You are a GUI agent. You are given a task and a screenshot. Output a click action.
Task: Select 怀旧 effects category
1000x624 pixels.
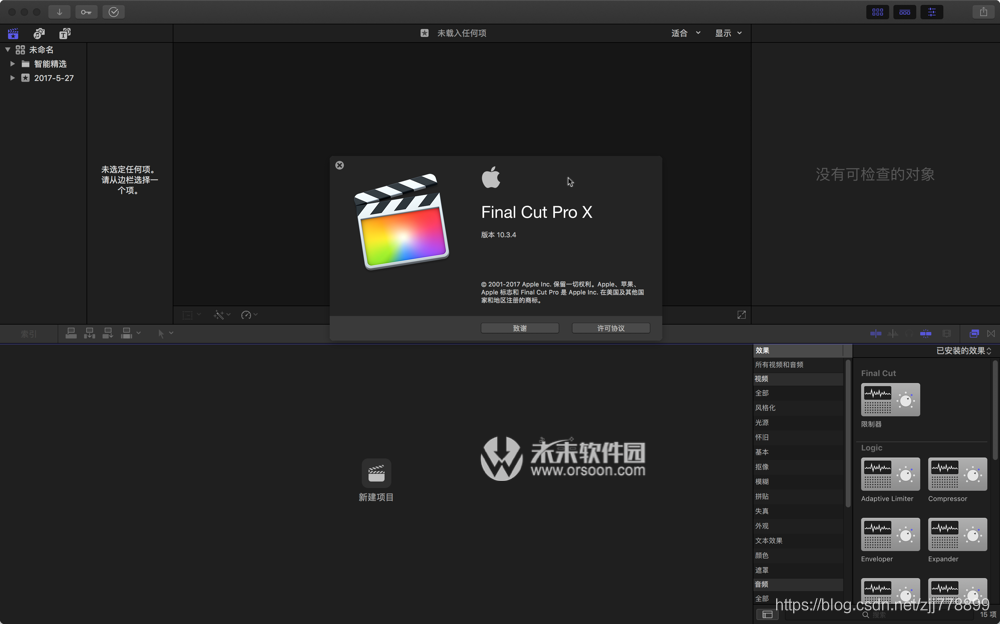pyautogui.click(x=798, y=437)
